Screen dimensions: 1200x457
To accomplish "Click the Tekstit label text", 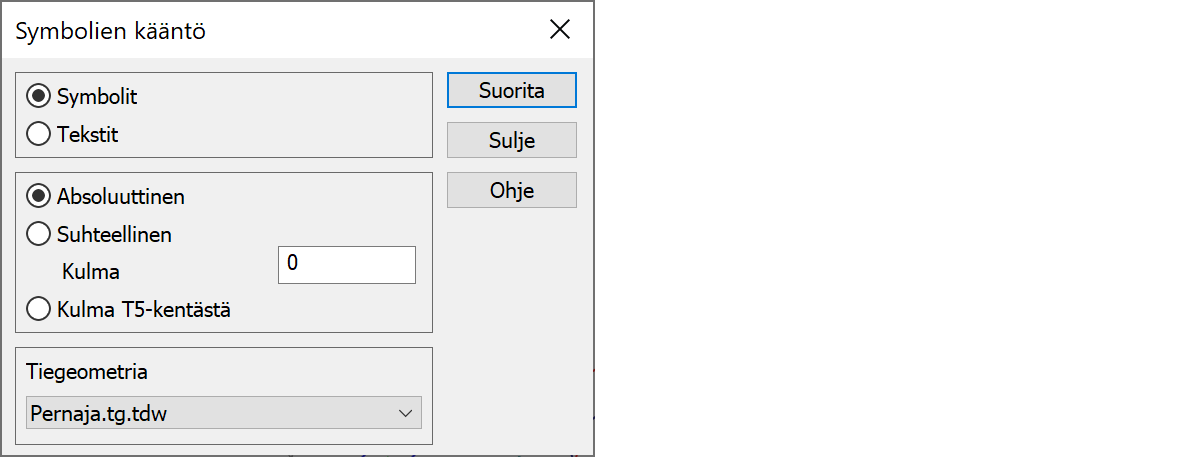I will [x=88, y=134].
